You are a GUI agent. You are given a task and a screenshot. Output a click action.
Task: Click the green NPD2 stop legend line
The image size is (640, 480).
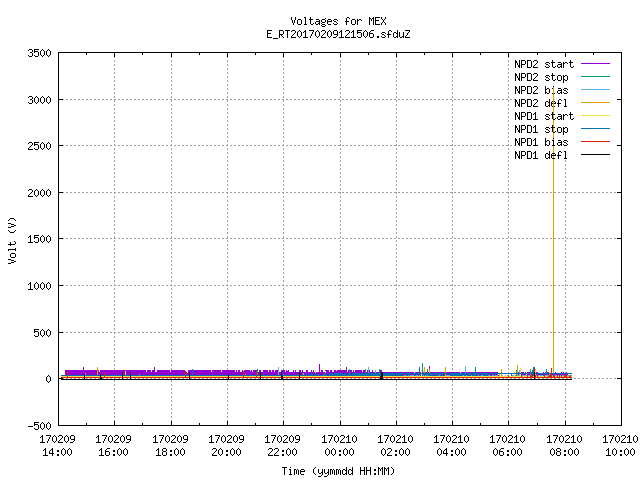pos(596,76)
